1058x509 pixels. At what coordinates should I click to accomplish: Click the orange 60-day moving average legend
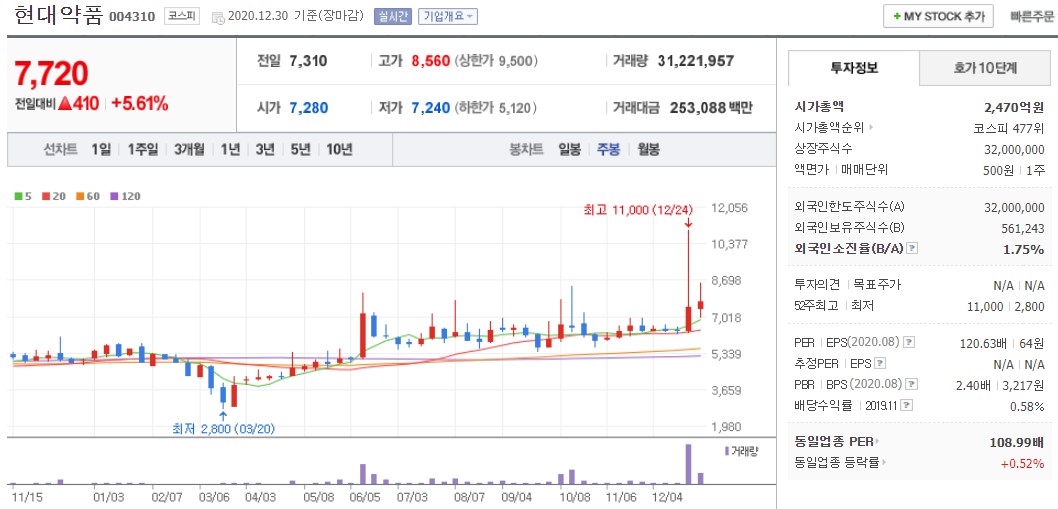pos(88,196)
